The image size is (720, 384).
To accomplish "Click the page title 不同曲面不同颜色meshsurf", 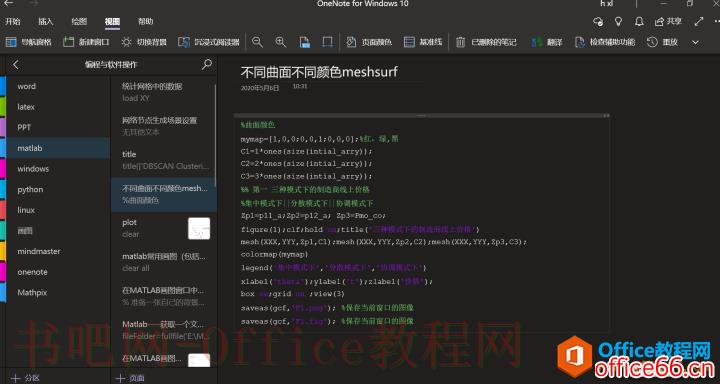I will pyautogui.click(x=319, y=72).
